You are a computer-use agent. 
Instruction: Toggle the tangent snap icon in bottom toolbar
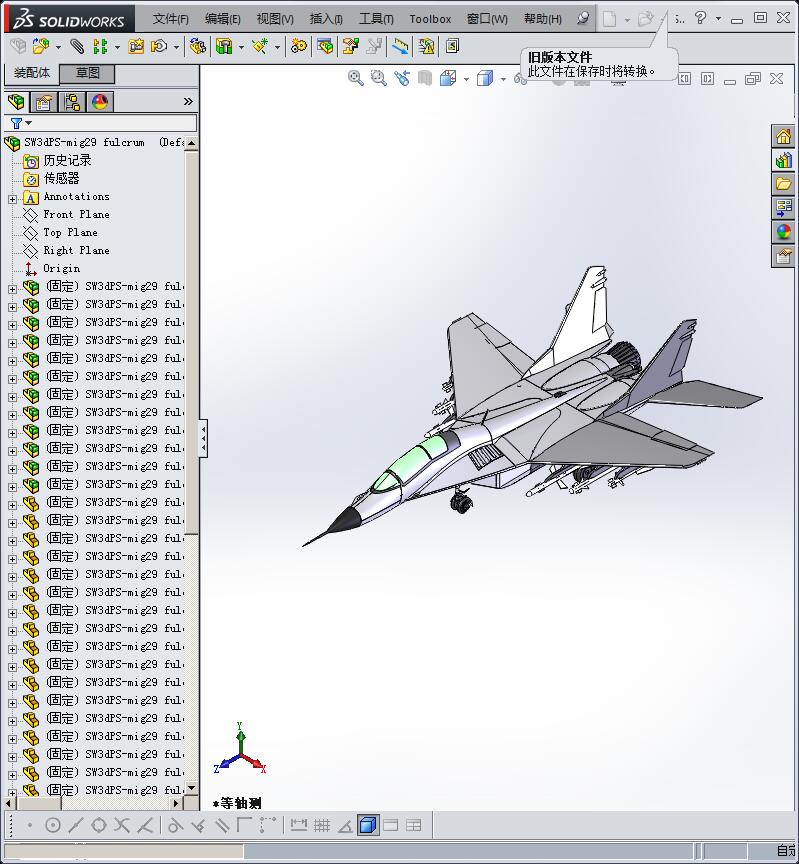click(x=175, y=825)
